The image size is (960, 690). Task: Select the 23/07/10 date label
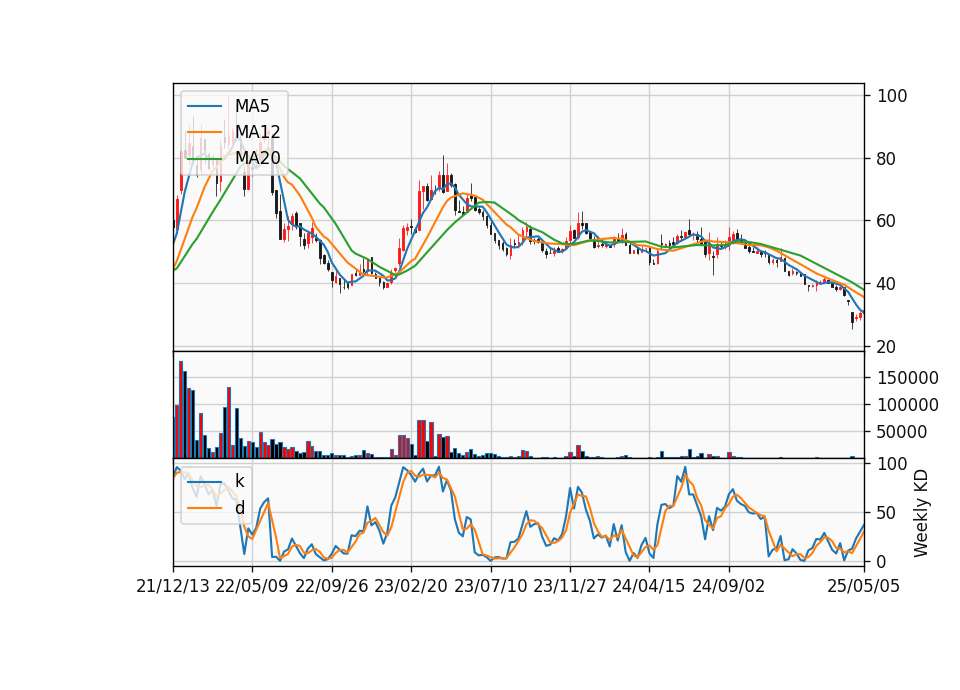490,586
